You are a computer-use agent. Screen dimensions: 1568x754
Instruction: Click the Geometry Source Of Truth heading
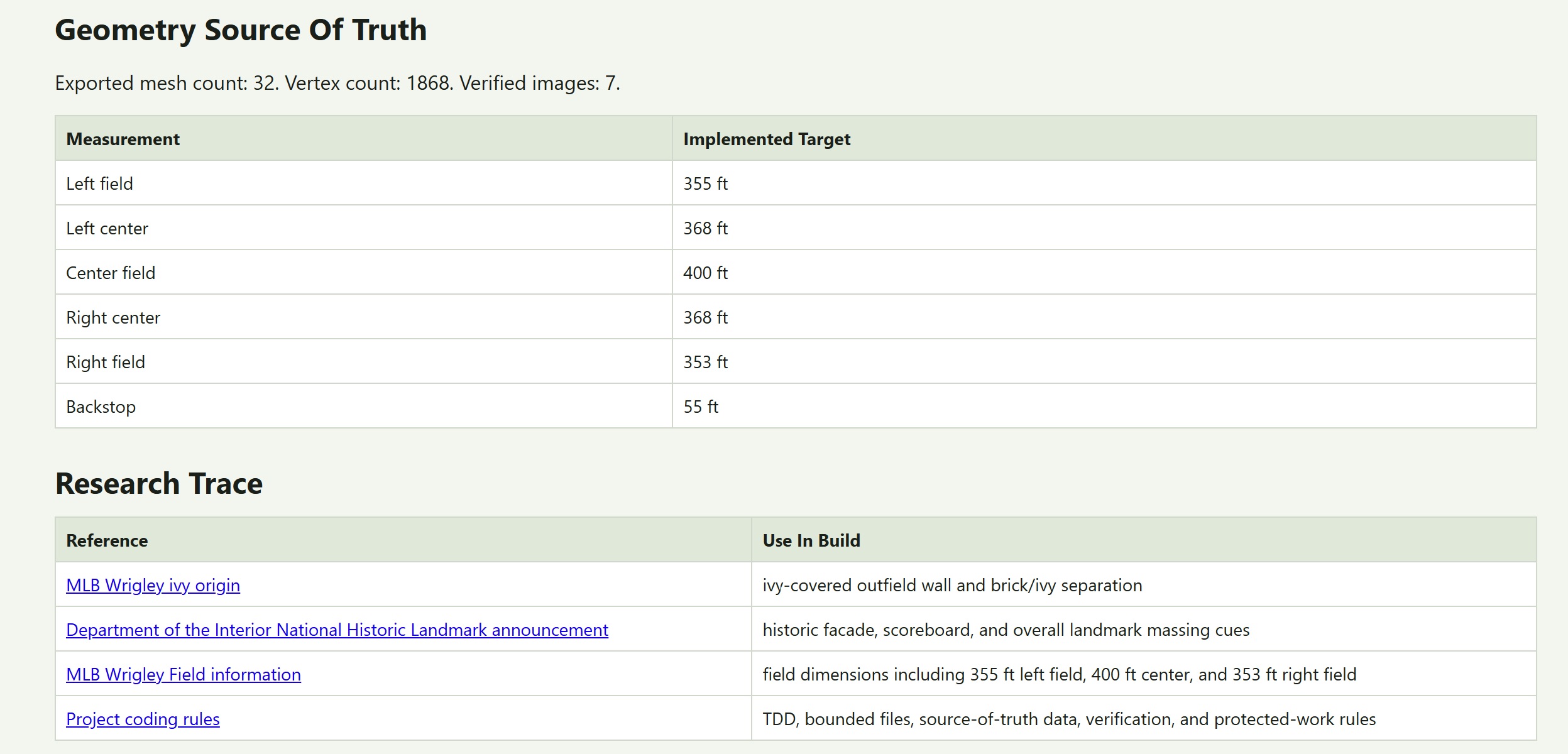pyautogui.click(x=241, y=30)
